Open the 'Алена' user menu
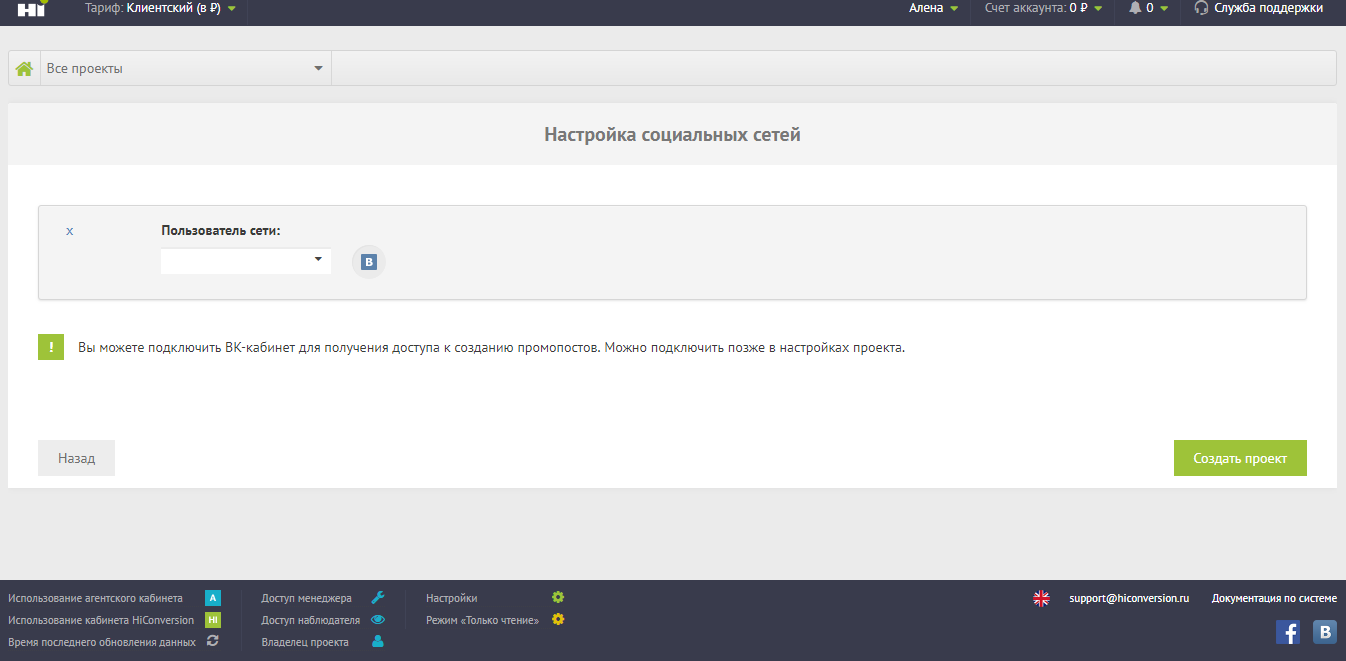Screen dimensions: 1346x661 tap(933, 8)
